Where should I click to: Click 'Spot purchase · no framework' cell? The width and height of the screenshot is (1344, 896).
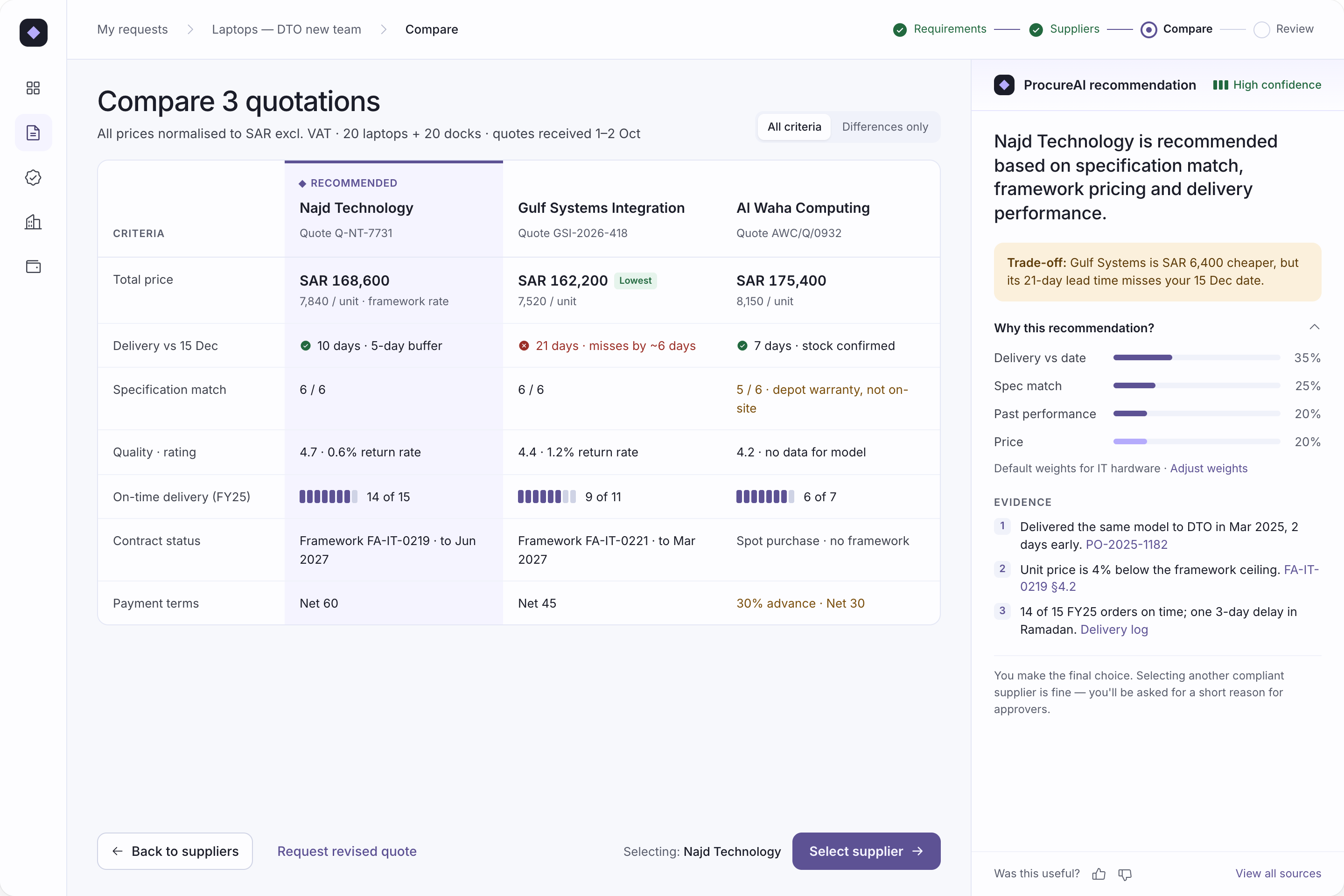[822, 541]
